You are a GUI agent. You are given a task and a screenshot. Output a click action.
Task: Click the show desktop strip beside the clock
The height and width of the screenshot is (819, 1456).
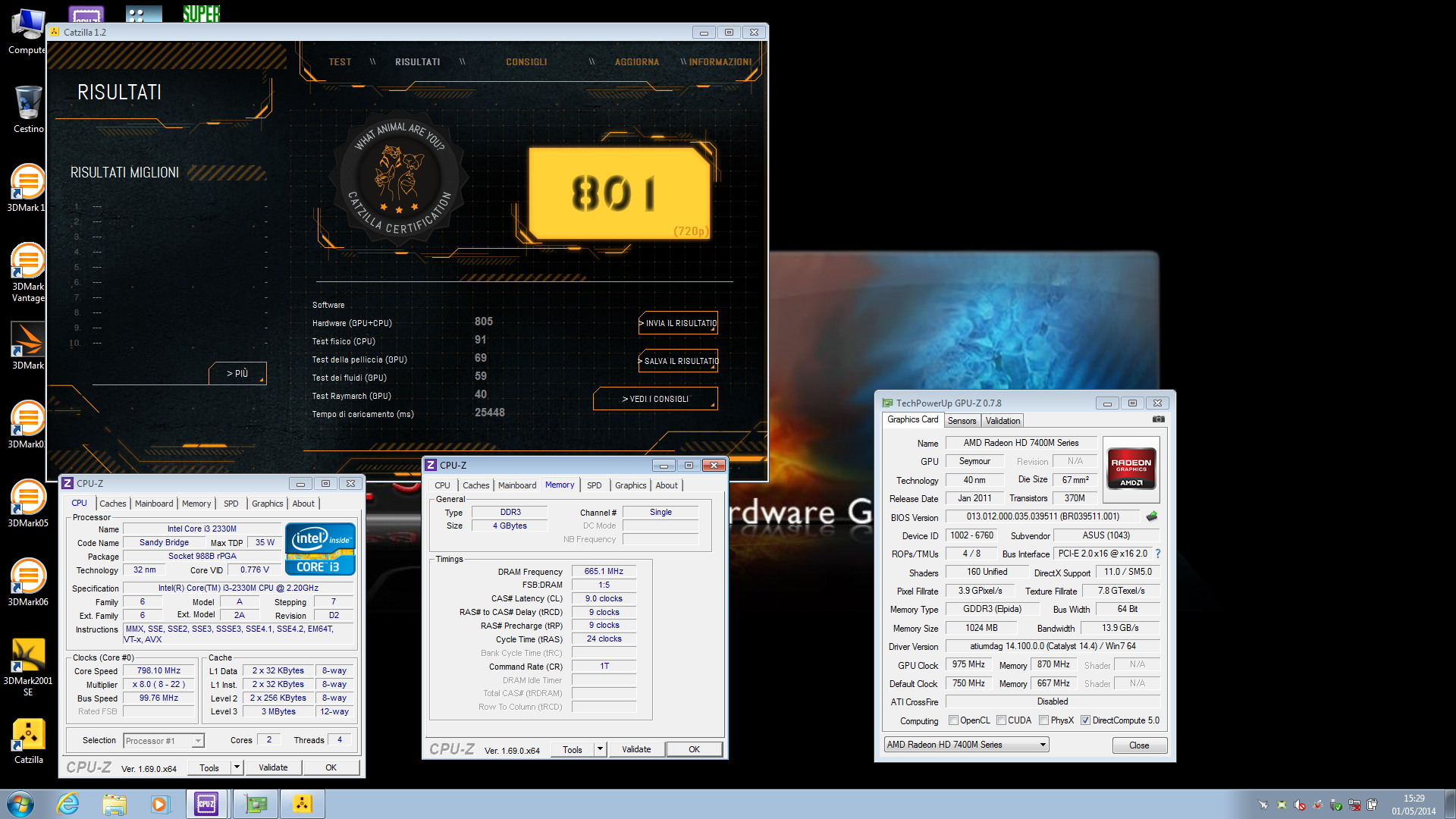point(1450,804)
